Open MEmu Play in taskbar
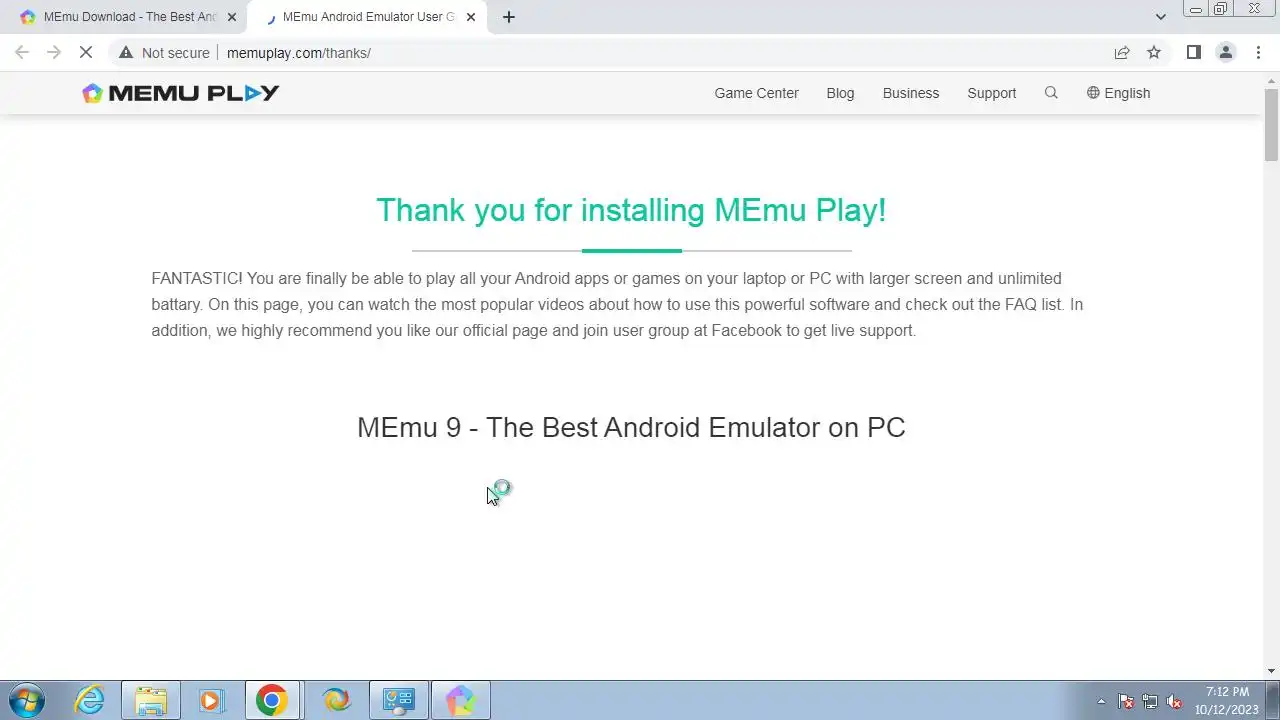Image resolution: width=1280 pixels, height=720 pixels. [x=460, y=700]
